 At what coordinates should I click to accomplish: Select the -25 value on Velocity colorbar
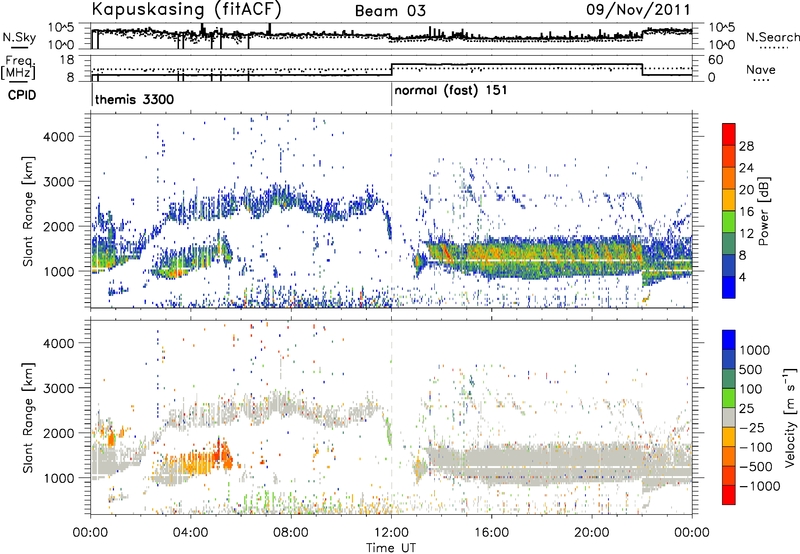click(x=752, y=428)
